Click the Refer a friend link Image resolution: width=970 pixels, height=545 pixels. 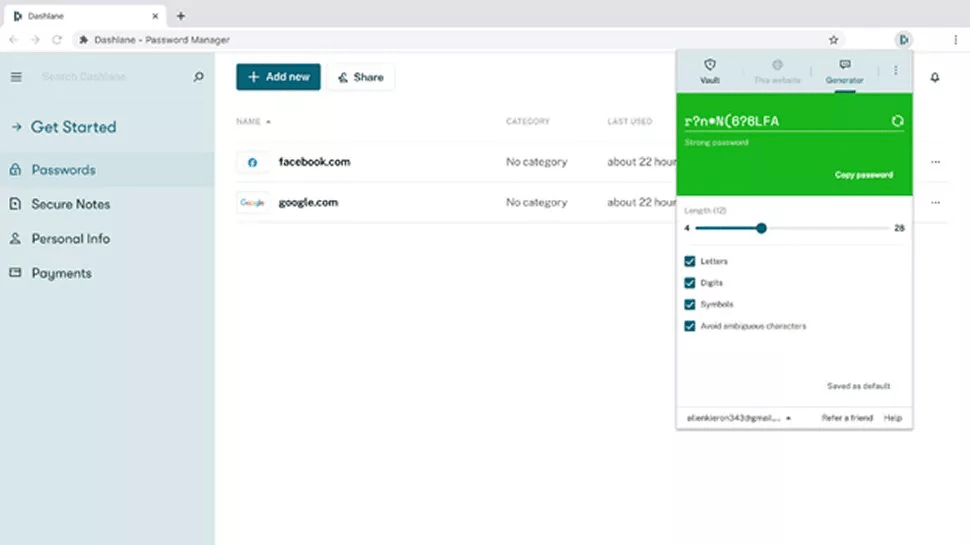(x=847, y=418)
